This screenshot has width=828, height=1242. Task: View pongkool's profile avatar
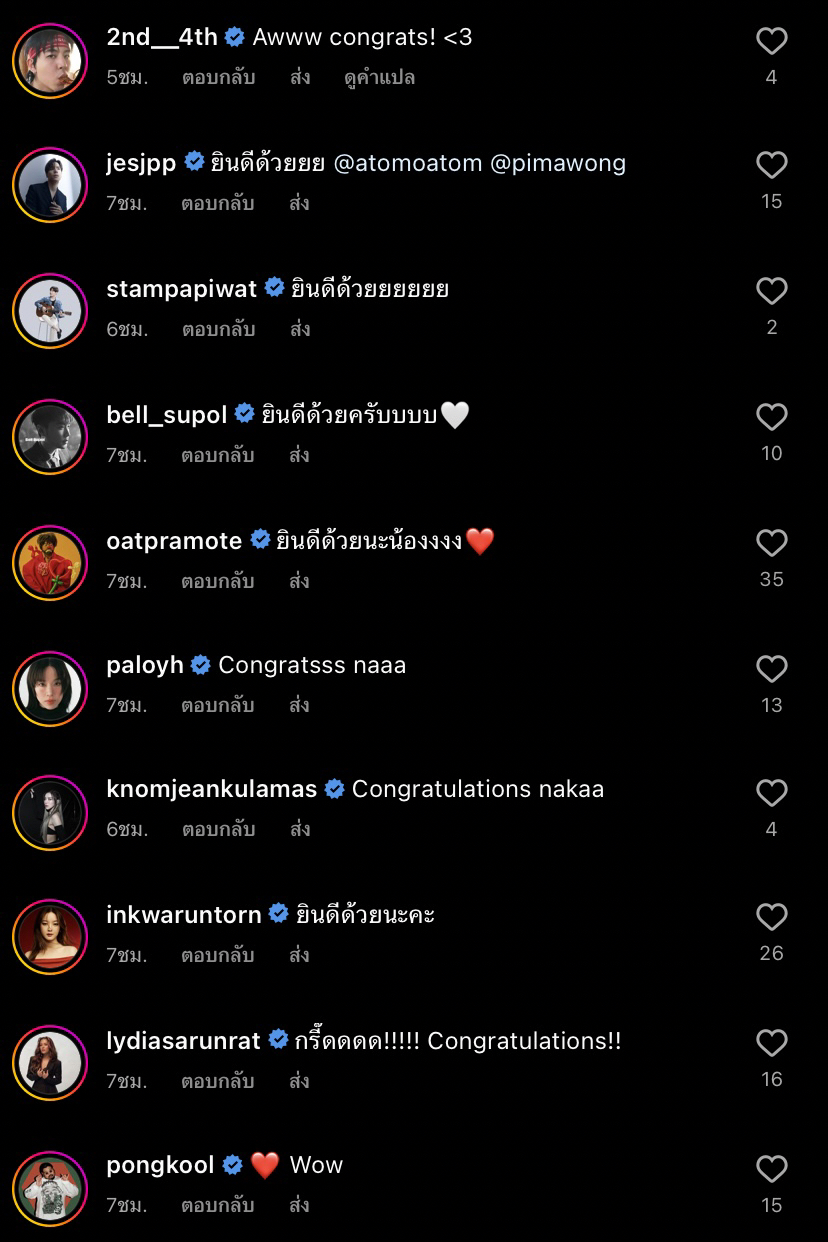[50, 1188]
